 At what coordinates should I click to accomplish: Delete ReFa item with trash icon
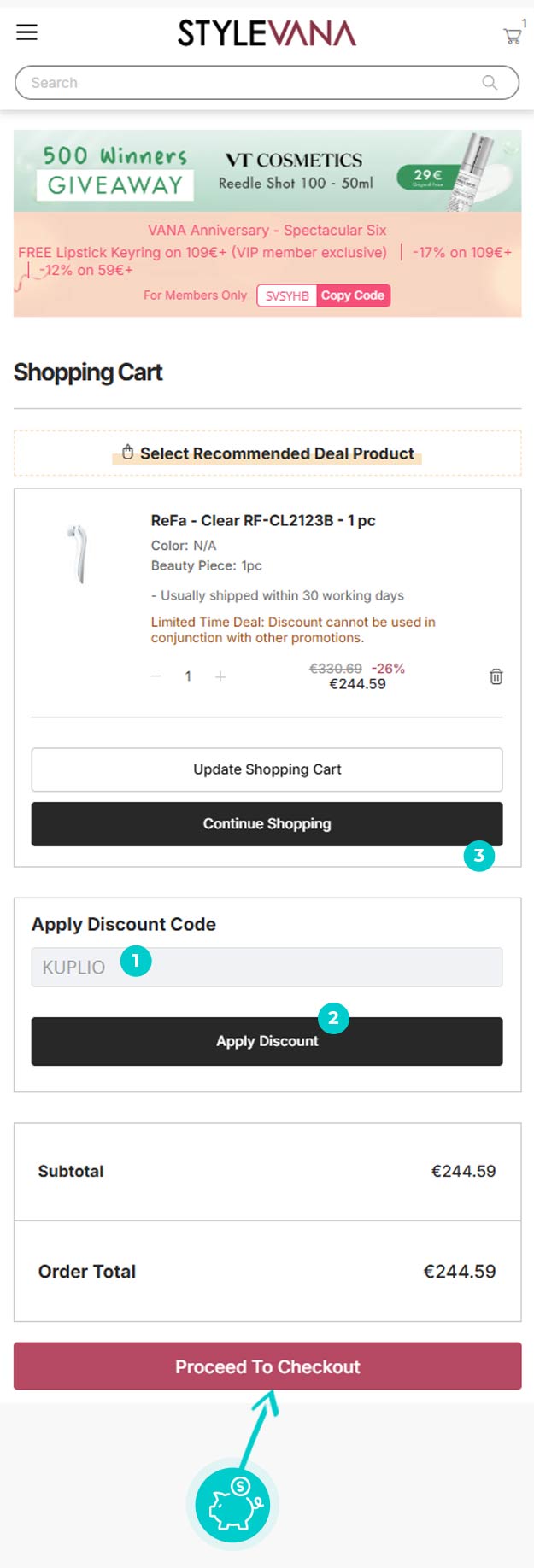coord(496,676)
